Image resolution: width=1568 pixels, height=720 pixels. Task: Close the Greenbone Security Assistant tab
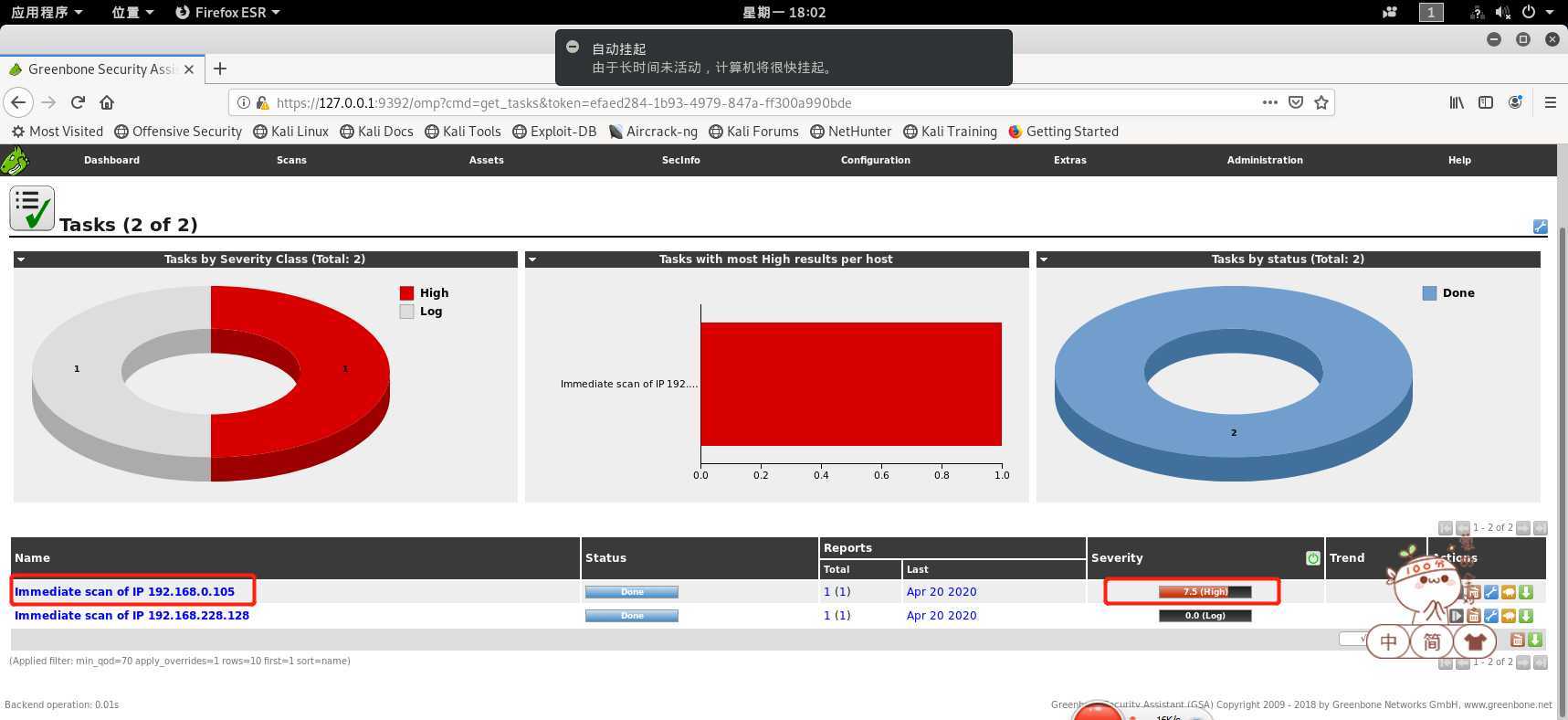188,69
